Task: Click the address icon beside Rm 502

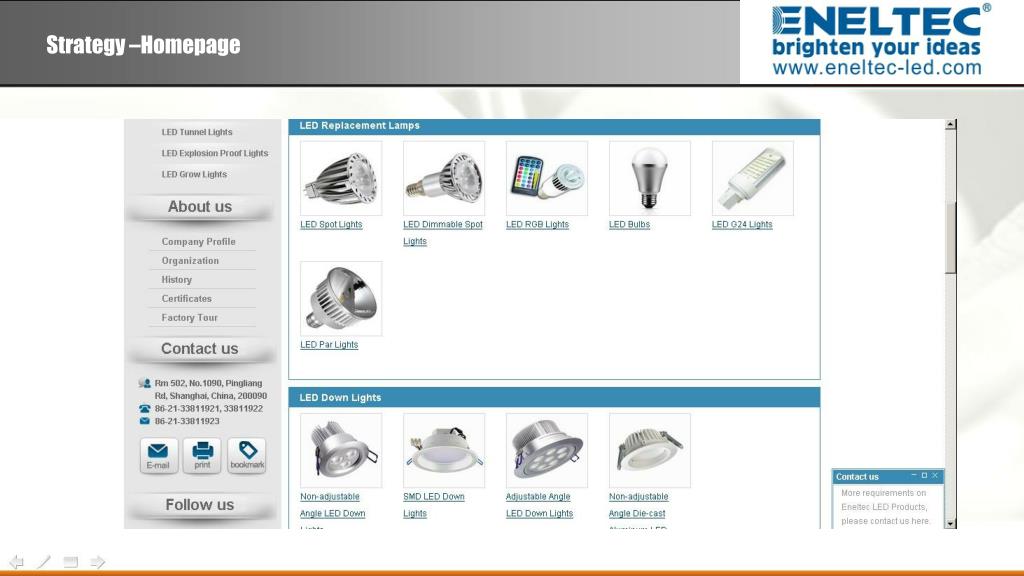Action: click(144, 383)
